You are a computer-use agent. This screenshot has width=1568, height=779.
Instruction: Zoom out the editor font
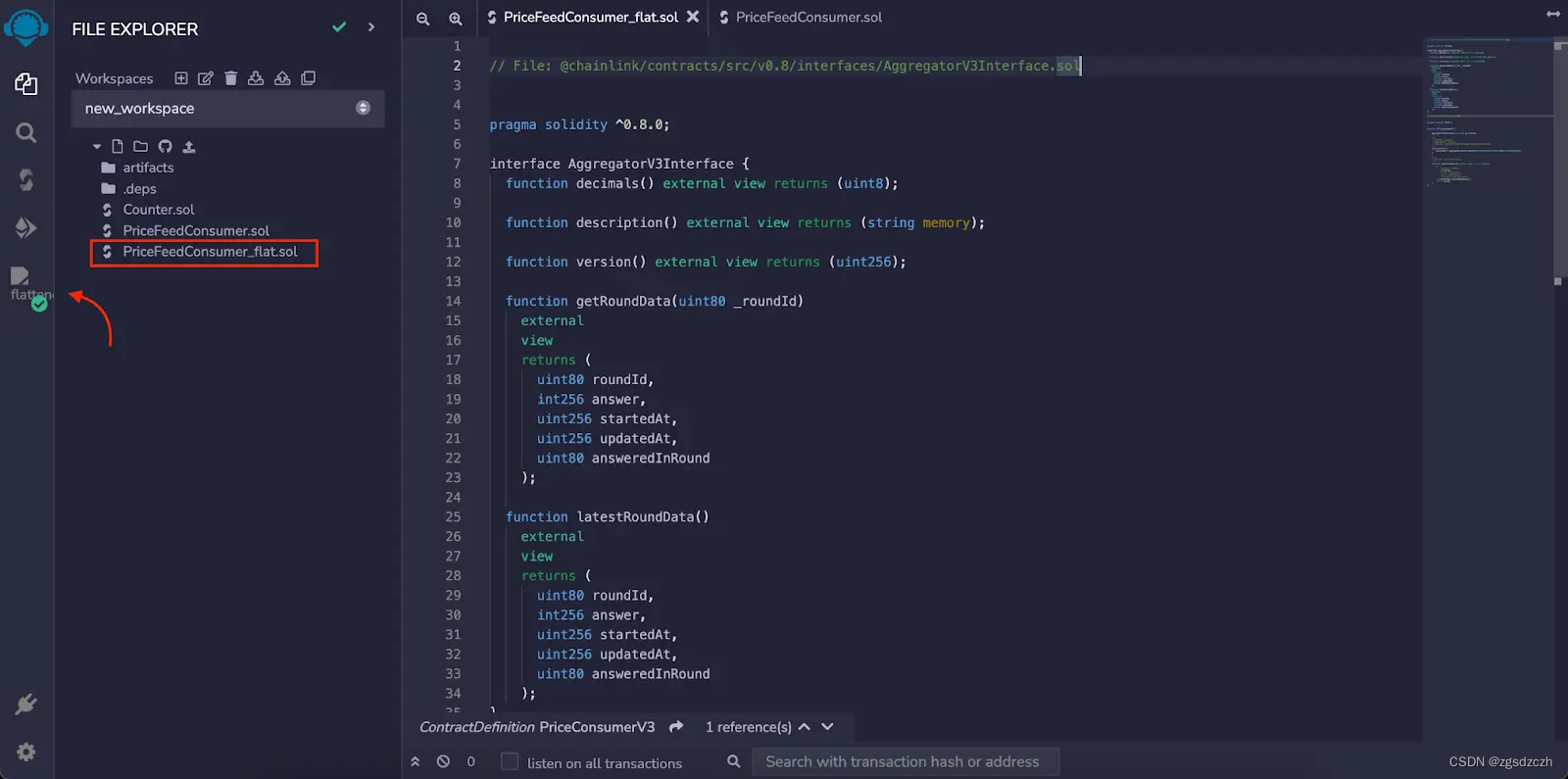(x=423, y=19)
